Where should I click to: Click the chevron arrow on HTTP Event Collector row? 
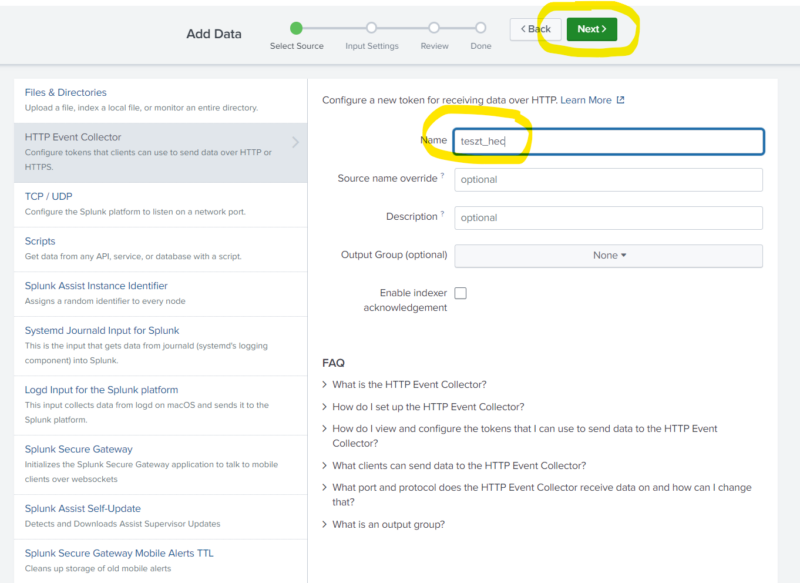point(295,142)
